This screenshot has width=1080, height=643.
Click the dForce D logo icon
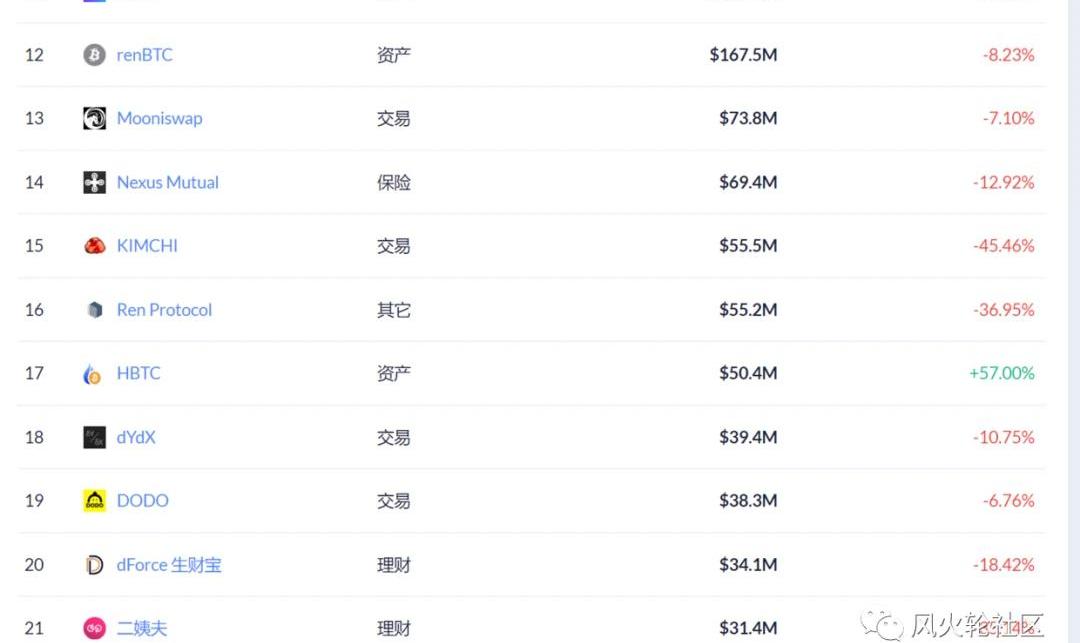[x=94, y=565]
